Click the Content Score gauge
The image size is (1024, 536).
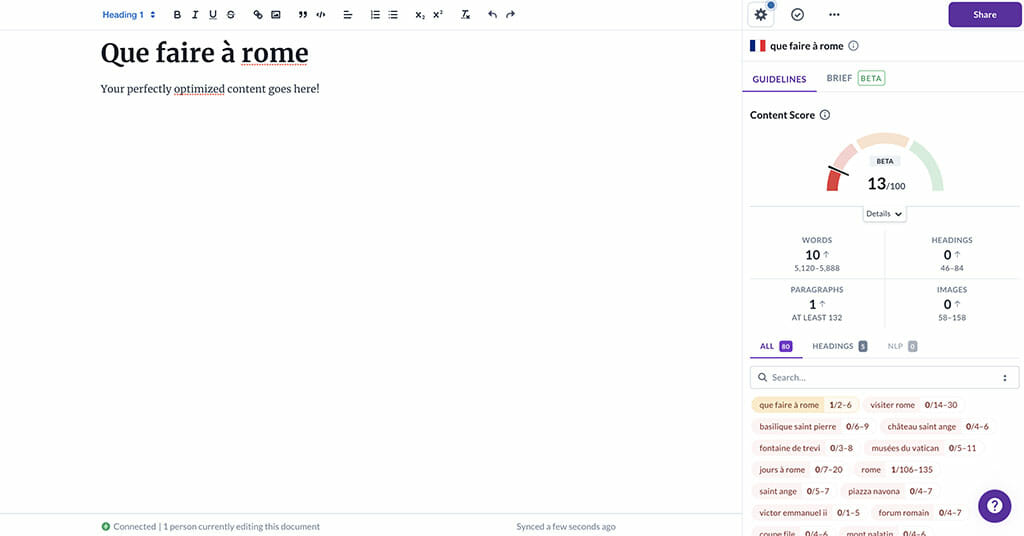885,163
